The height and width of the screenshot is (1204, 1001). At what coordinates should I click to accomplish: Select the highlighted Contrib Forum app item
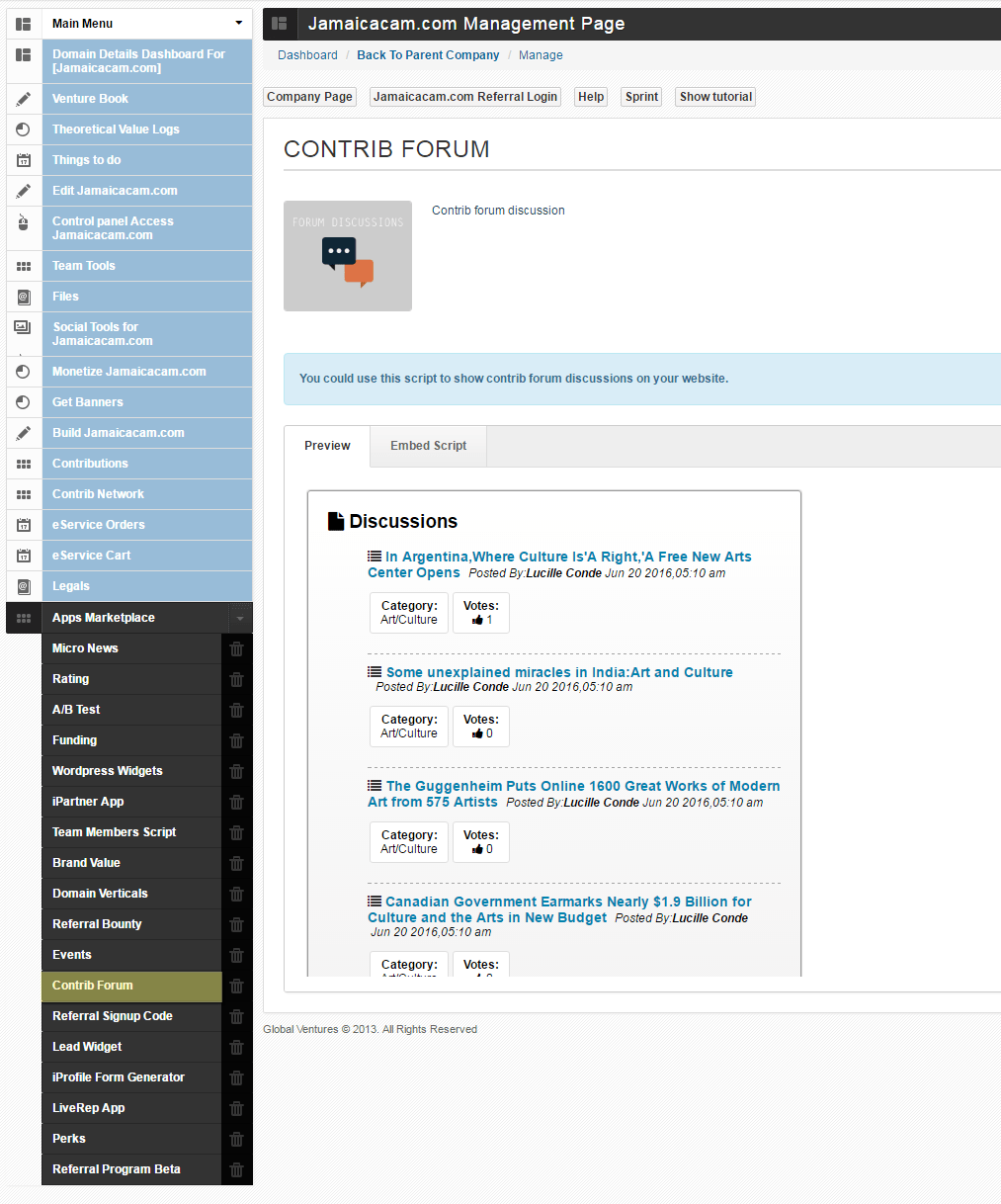pos(132,986)
